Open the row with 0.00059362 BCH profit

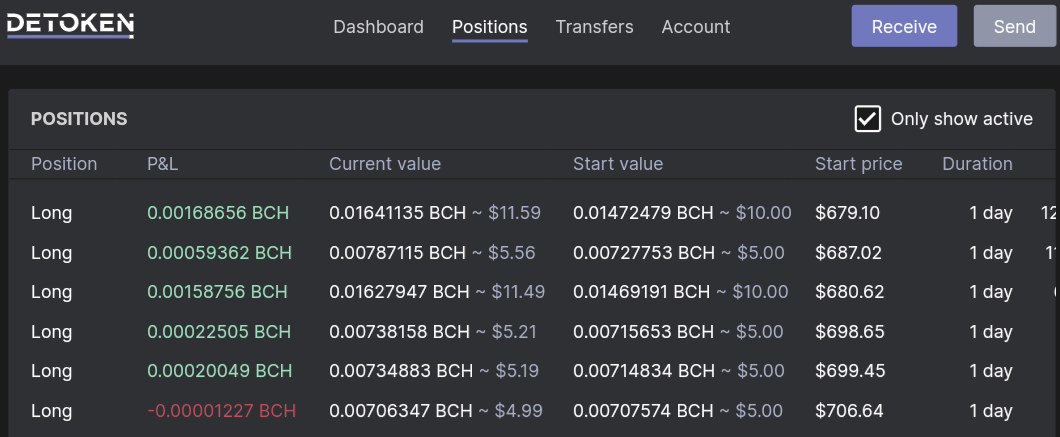(534, 253)
